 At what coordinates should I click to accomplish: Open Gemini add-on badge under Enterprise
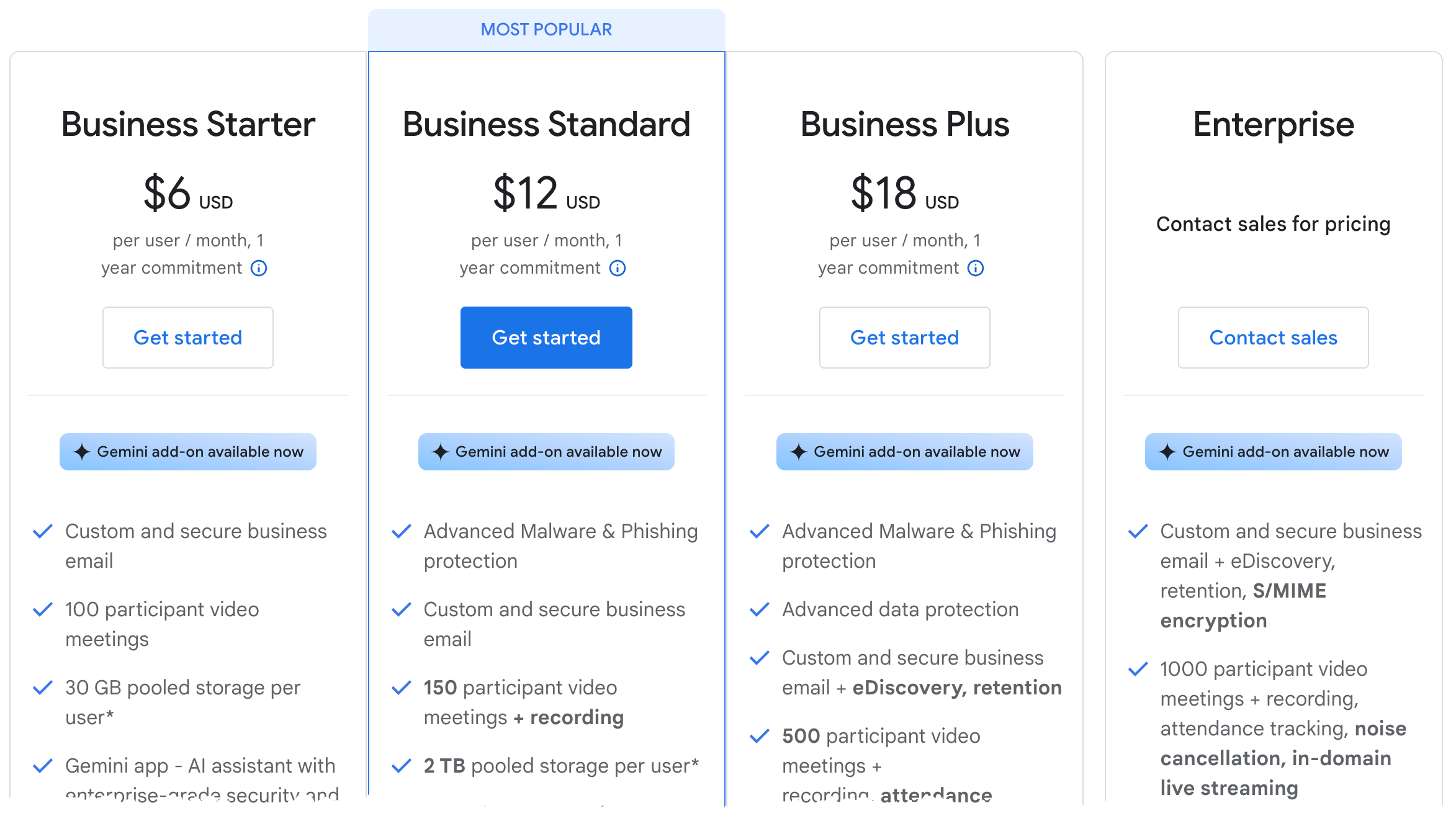tap(1273, 452)
